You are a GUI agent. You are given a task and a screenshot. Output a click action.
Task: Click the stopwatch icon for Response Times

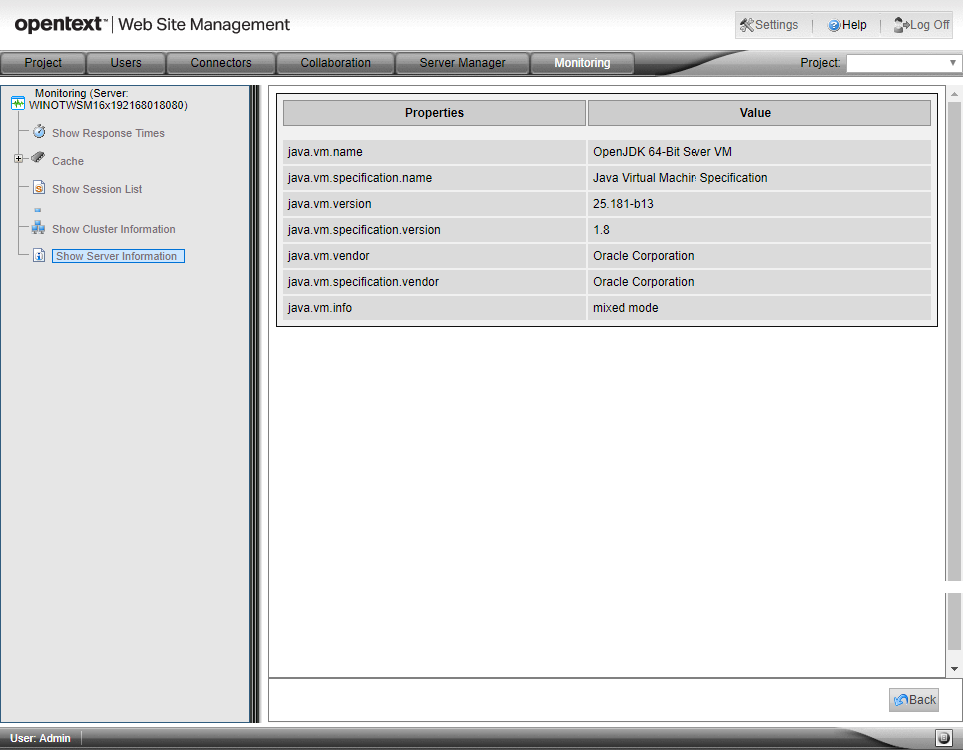pos(39,131)
